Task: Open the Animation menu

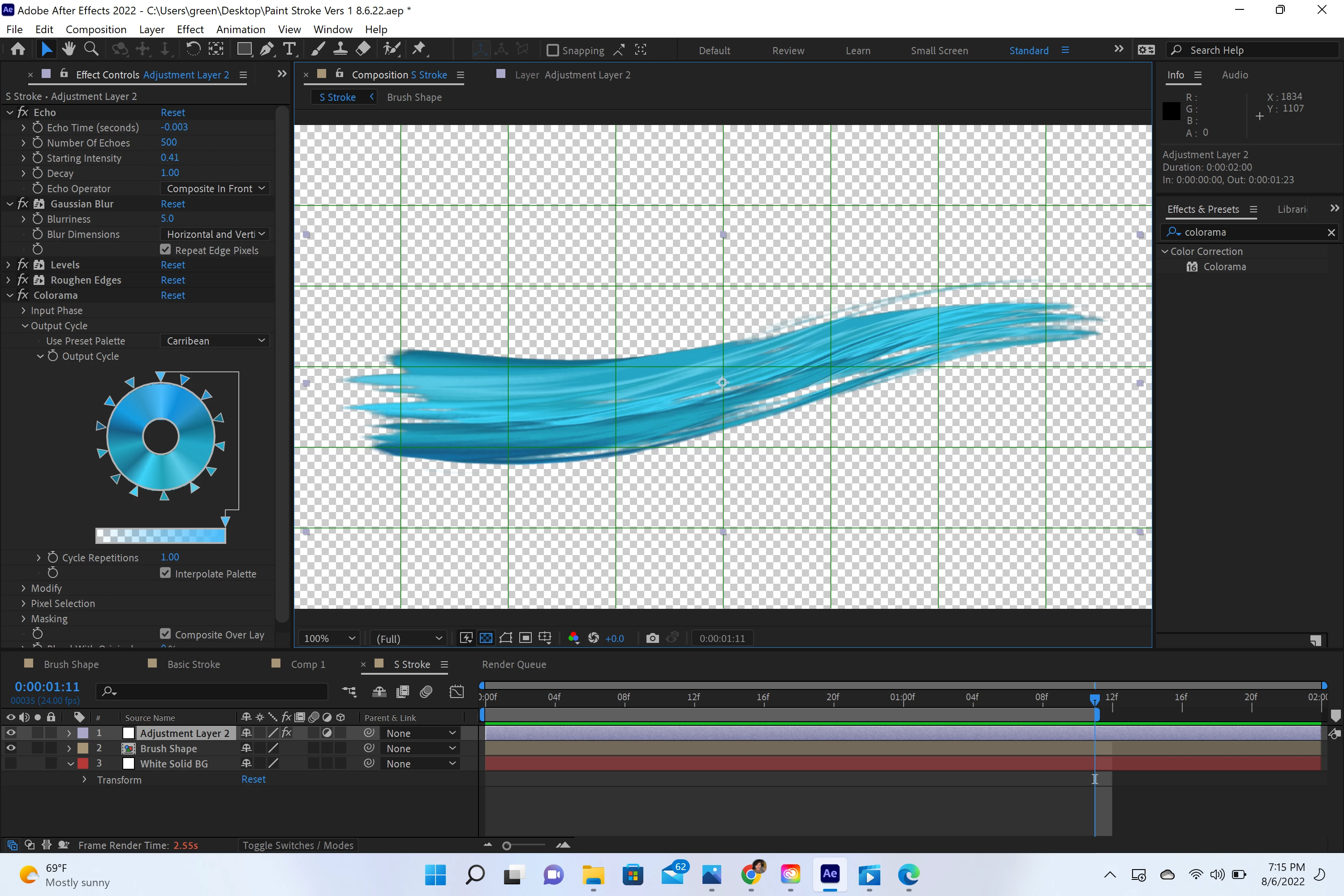Action: pyautogui.click(x=241, y=29)
